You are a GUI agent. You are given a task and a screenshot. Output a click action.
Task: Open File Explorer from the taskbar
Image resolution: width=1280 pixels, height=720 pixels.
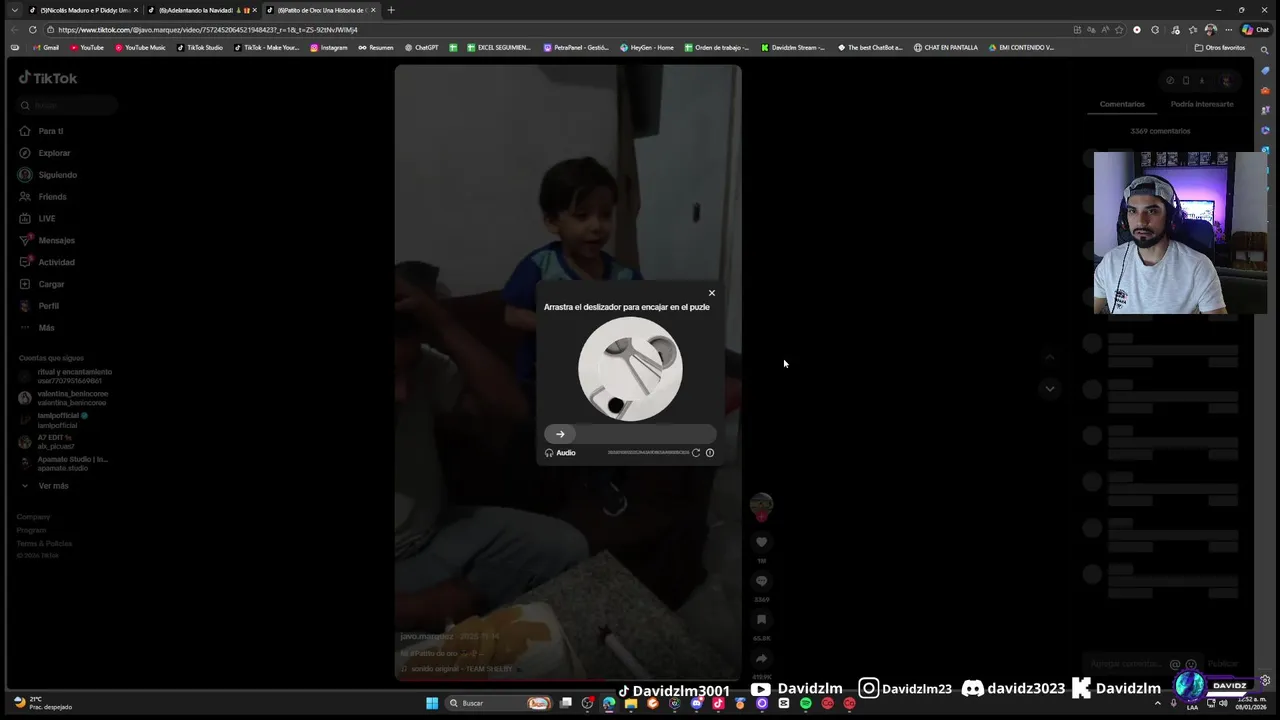(631, 703)
